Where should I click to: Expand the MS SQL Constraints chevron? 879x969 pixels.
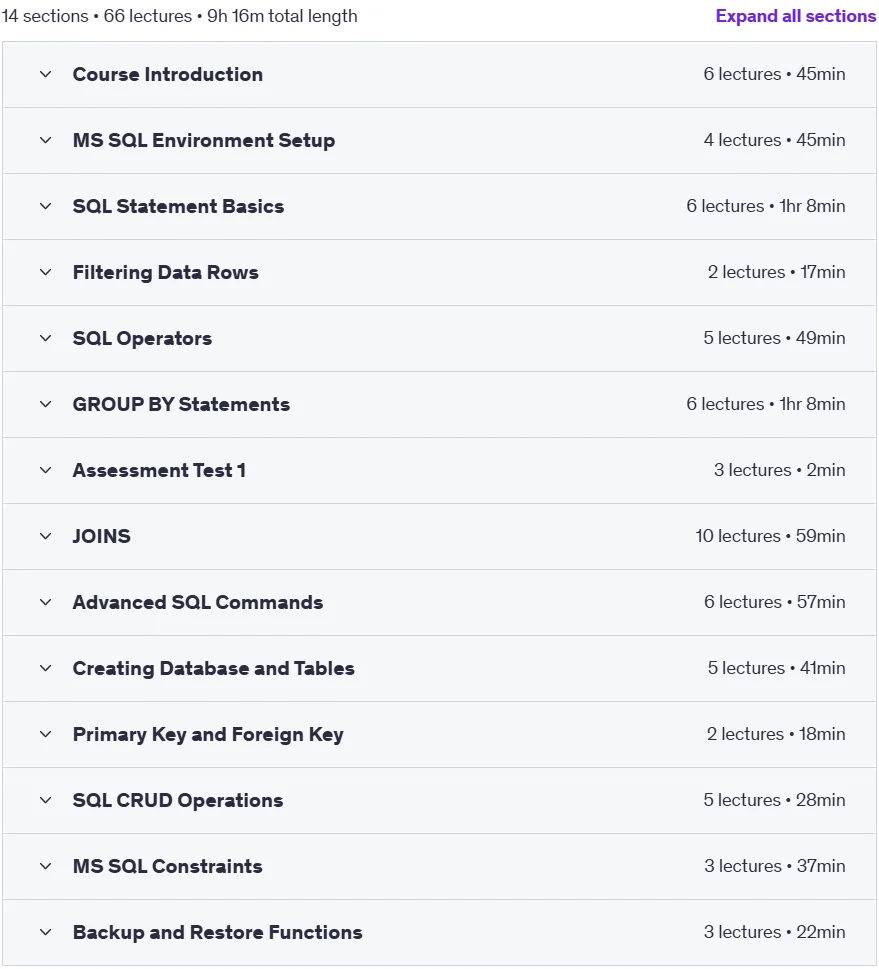point(45,866)
